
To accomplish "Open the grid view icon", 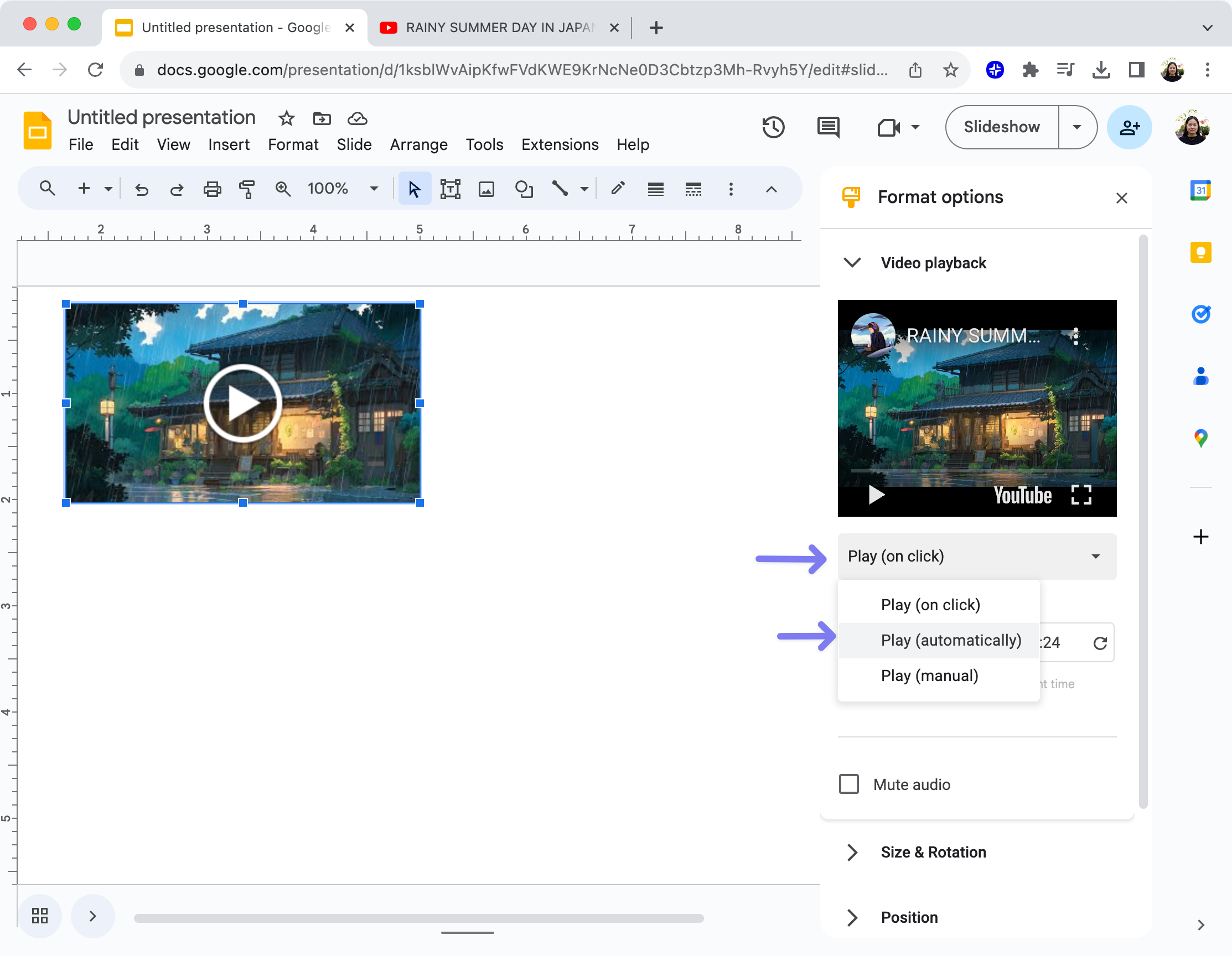I will [39, 916].
